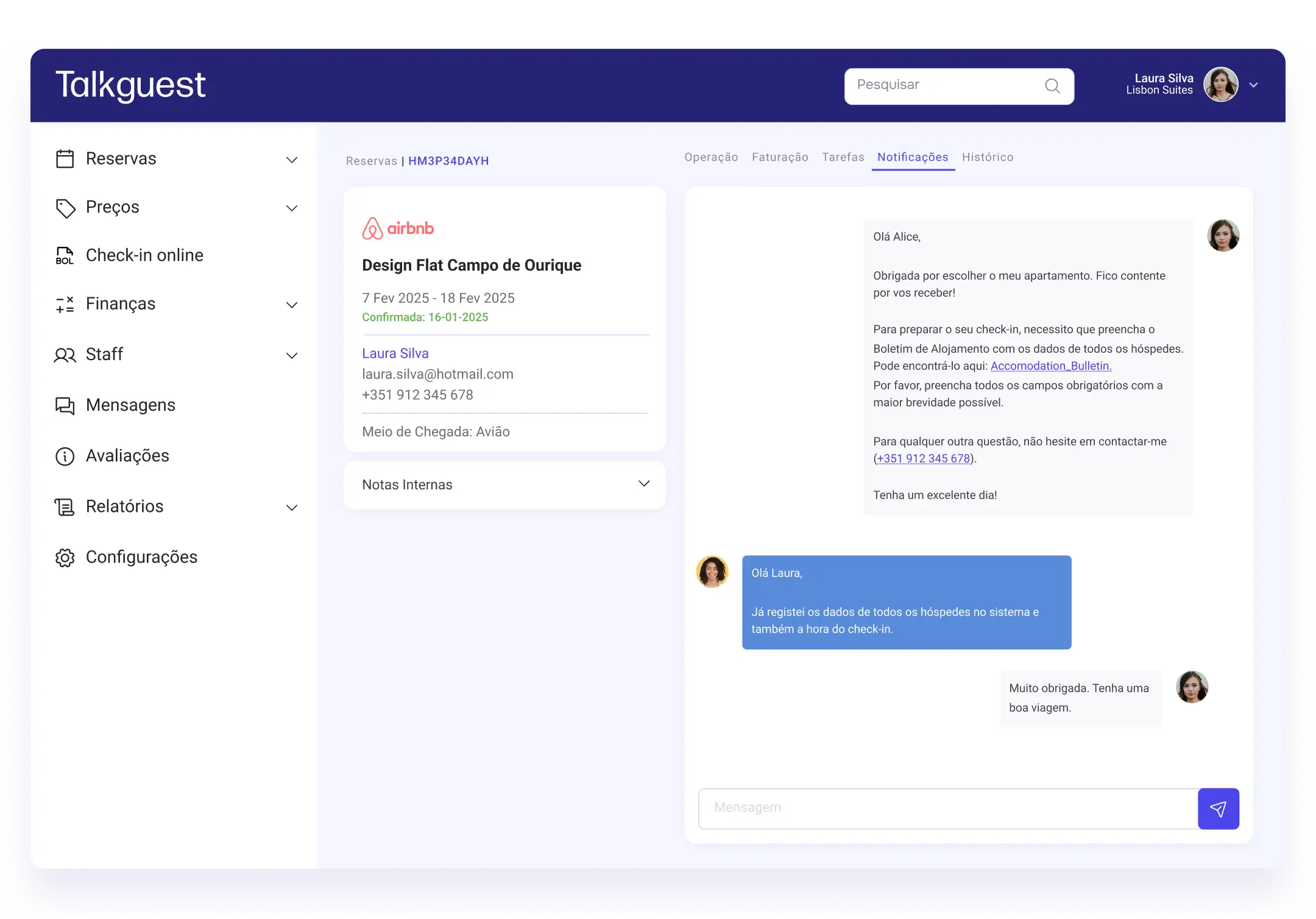Click the Finanças calculator icon
The image size is (1316, 919).
[x=65, y=304]
